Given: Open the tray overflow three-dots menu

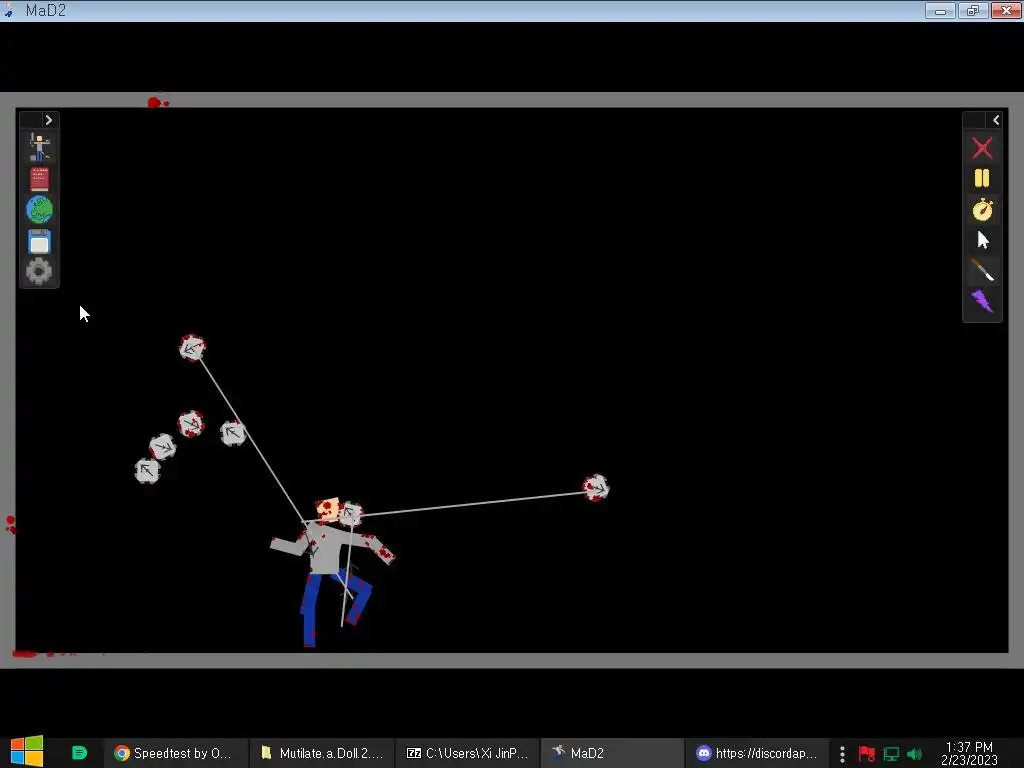Looking at the screenshot, I should [x=842, y=754].
